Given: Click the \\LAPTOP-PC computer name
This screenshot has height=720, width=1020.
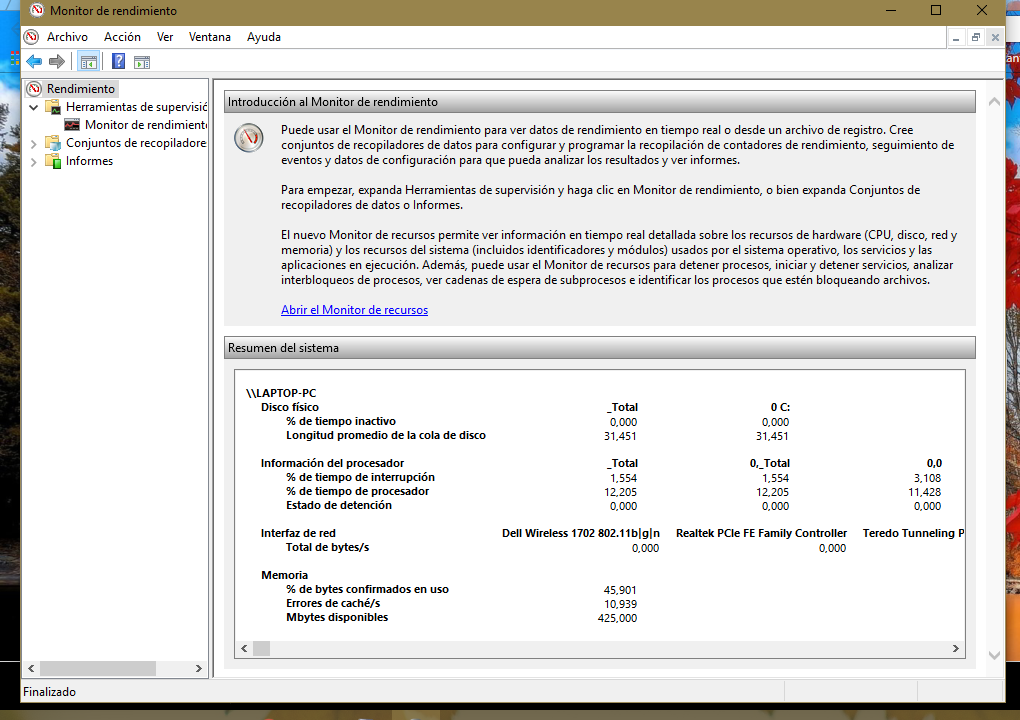Looking at the screenshot, I should (x=281, y=393).
